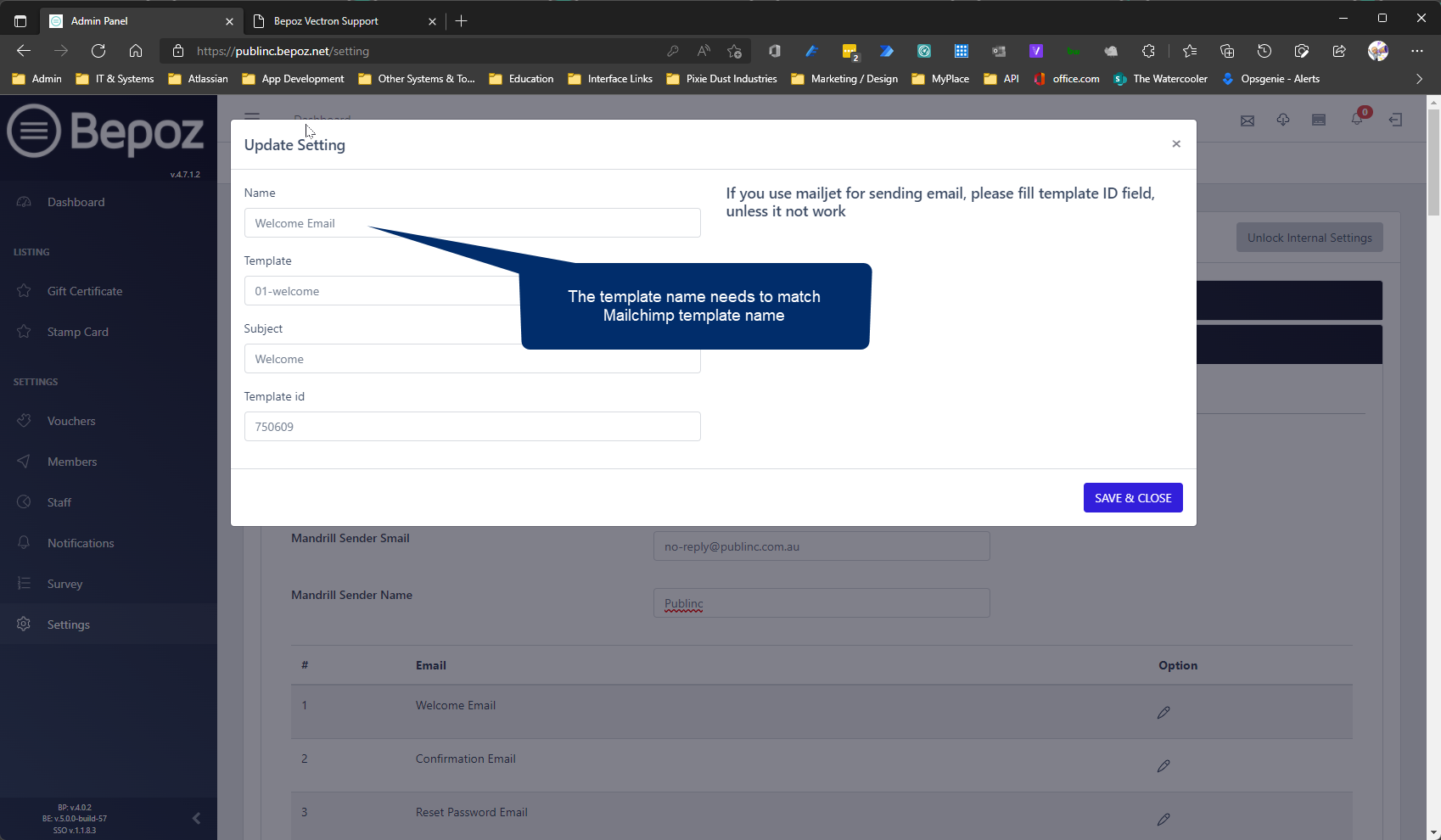The image size is (1441, 840).
Task: Go to Vouchers settings in sidebar
Action: pos(71,421)
